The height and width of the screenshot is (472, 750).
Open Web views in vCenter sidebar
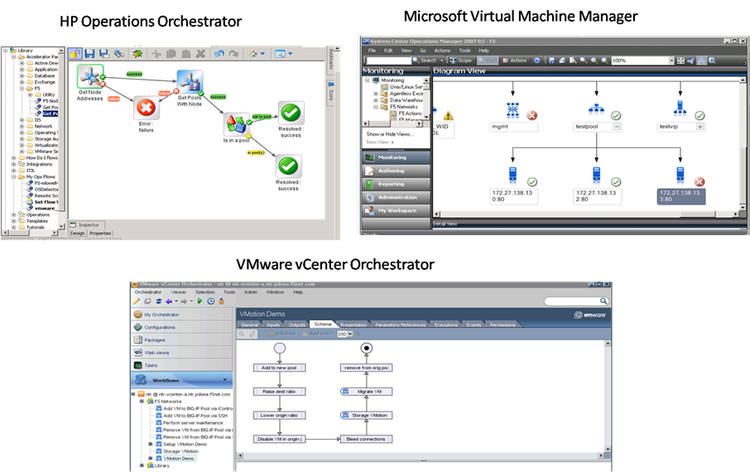(182, 352)
